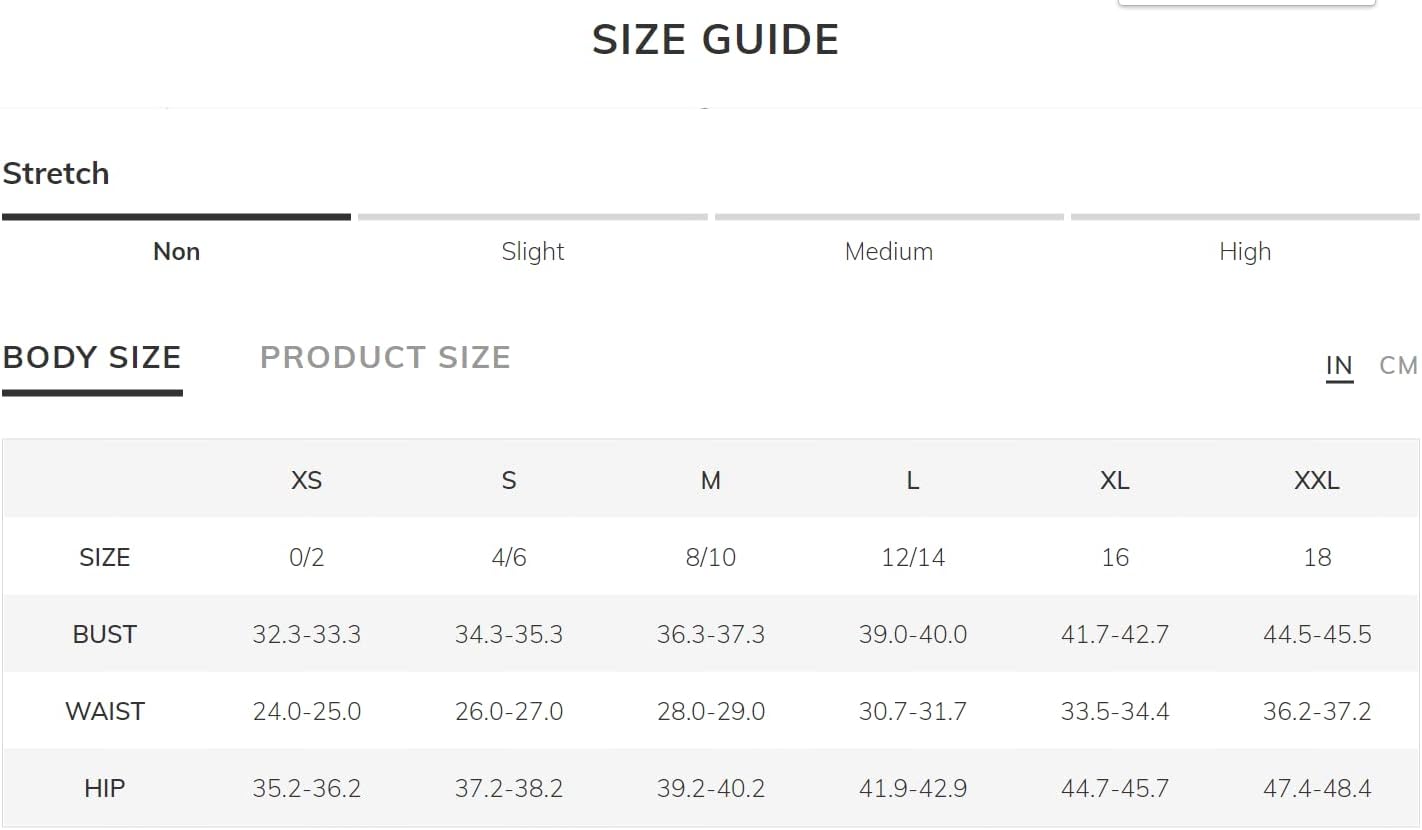Click the M column header
Viewport: 1422px width, 830px height.
tap(711, 480)
